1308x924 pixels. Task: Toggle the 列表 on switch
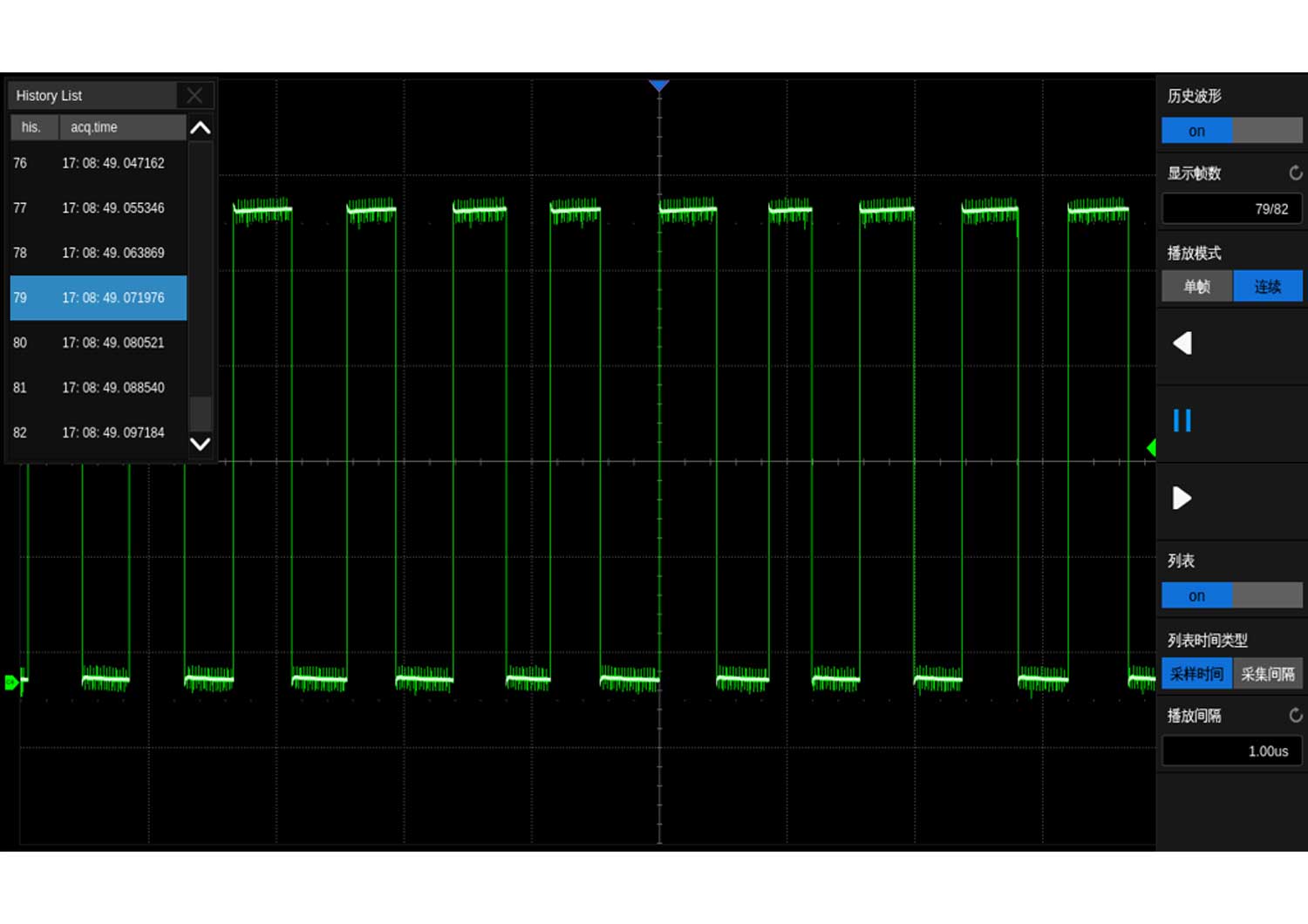[1232, 595]
